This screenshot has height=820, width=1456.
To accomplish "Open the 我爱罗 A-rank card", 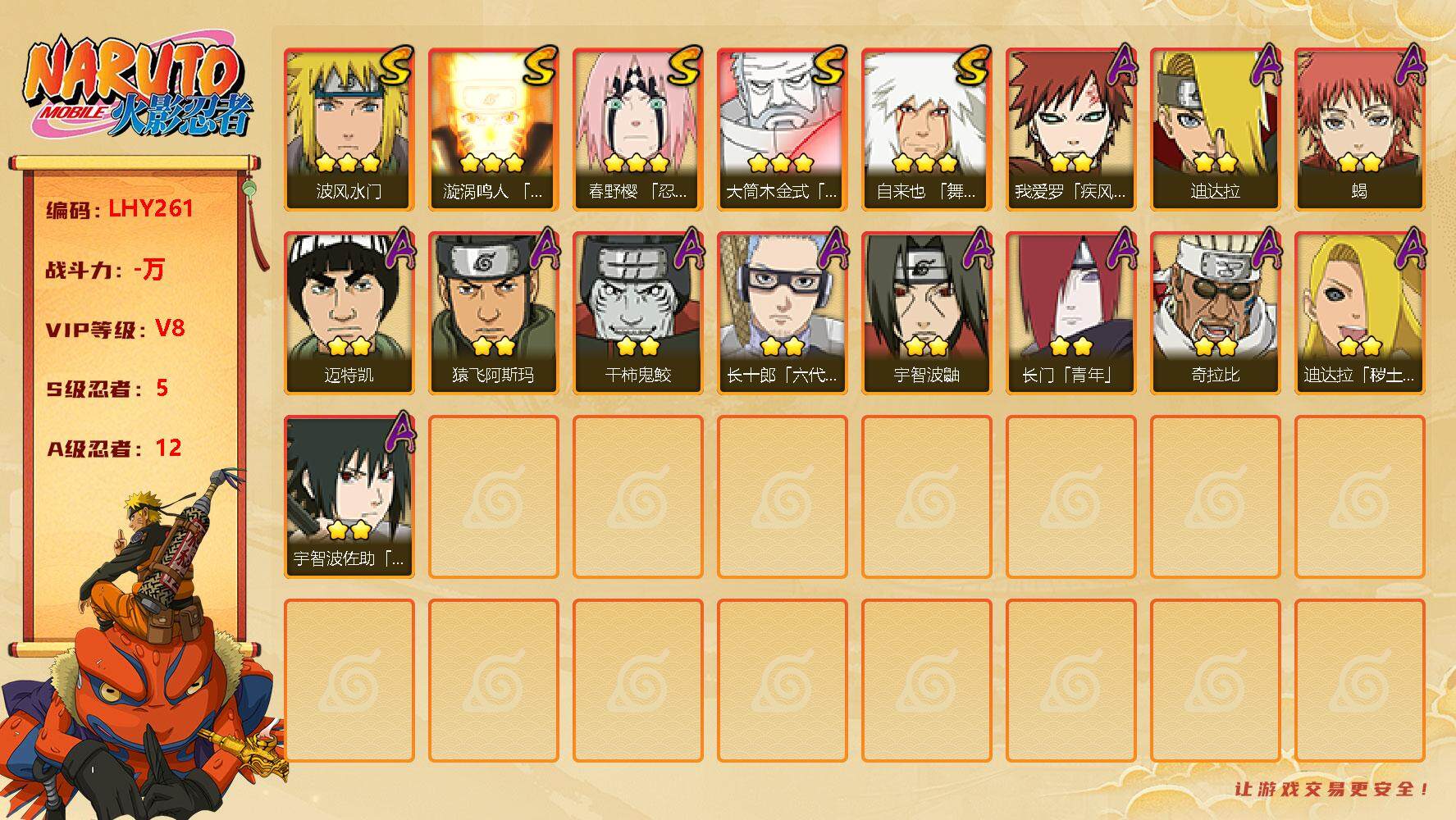I will (x=1071, y=130).
